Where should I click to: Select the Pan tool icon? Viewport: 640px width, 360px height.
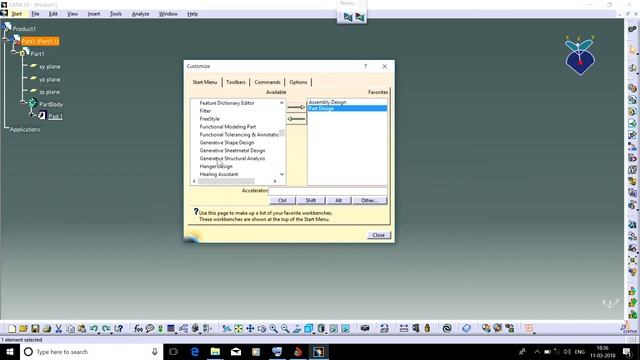point(250,329)
